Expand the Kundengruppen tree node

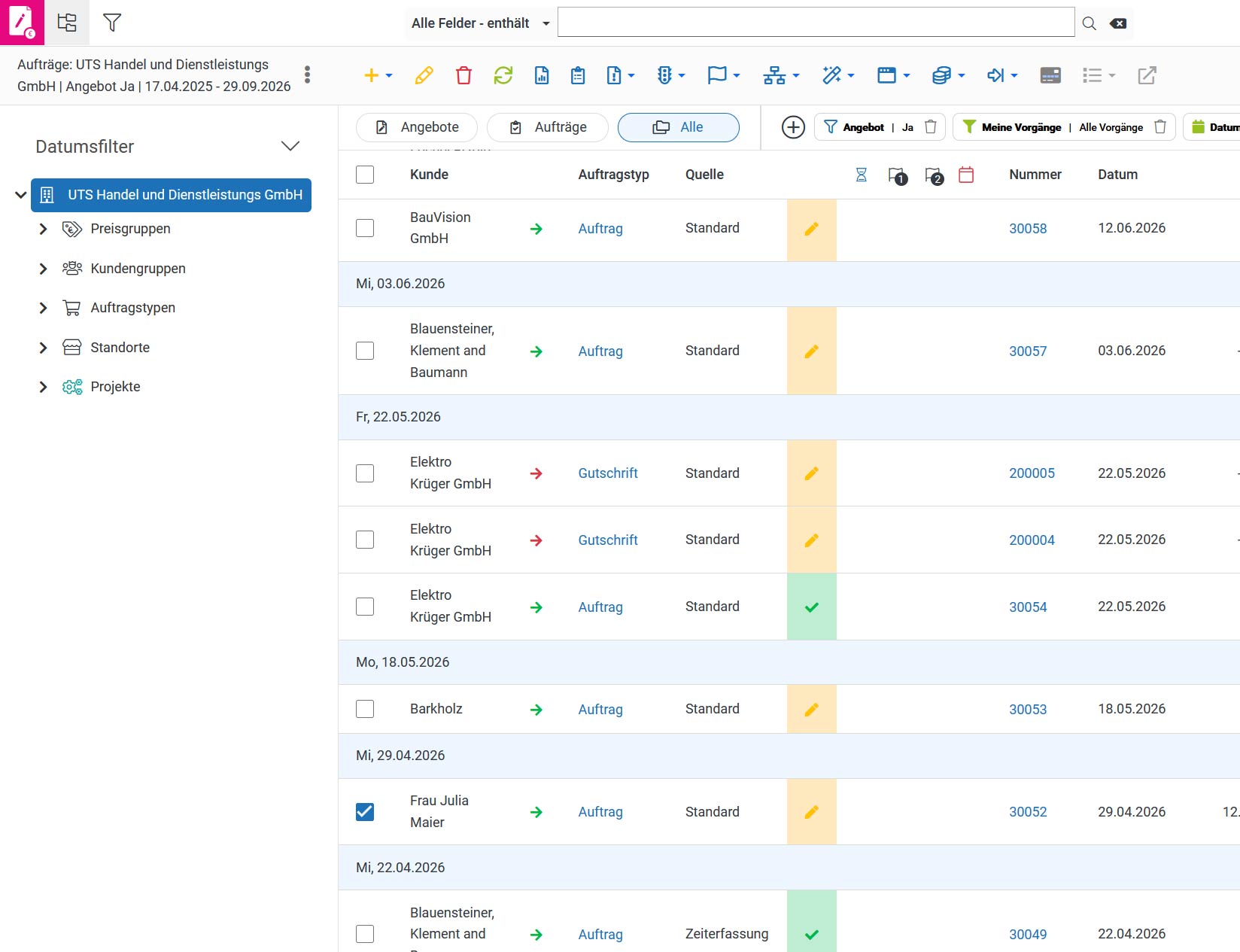pos(43,269)
